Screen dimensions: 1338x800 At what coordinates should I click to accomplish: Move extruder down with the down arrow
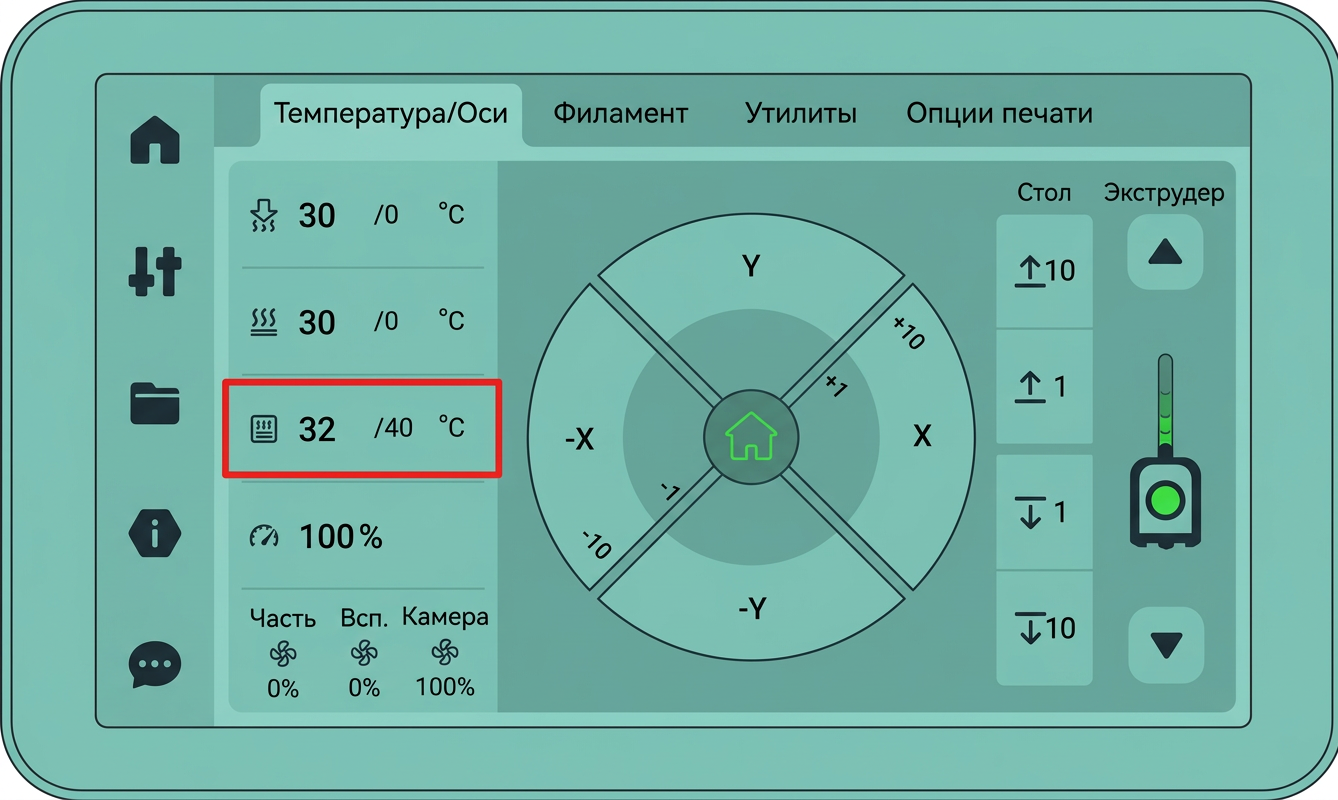point(1165,645)
